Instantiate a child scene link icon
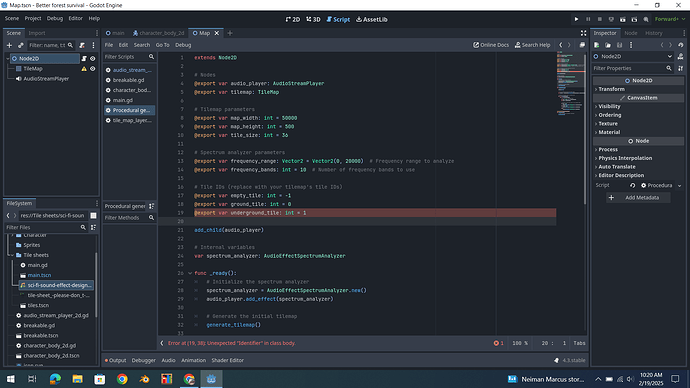The height and width of the screenshot is (388, 690). [21, 45]
